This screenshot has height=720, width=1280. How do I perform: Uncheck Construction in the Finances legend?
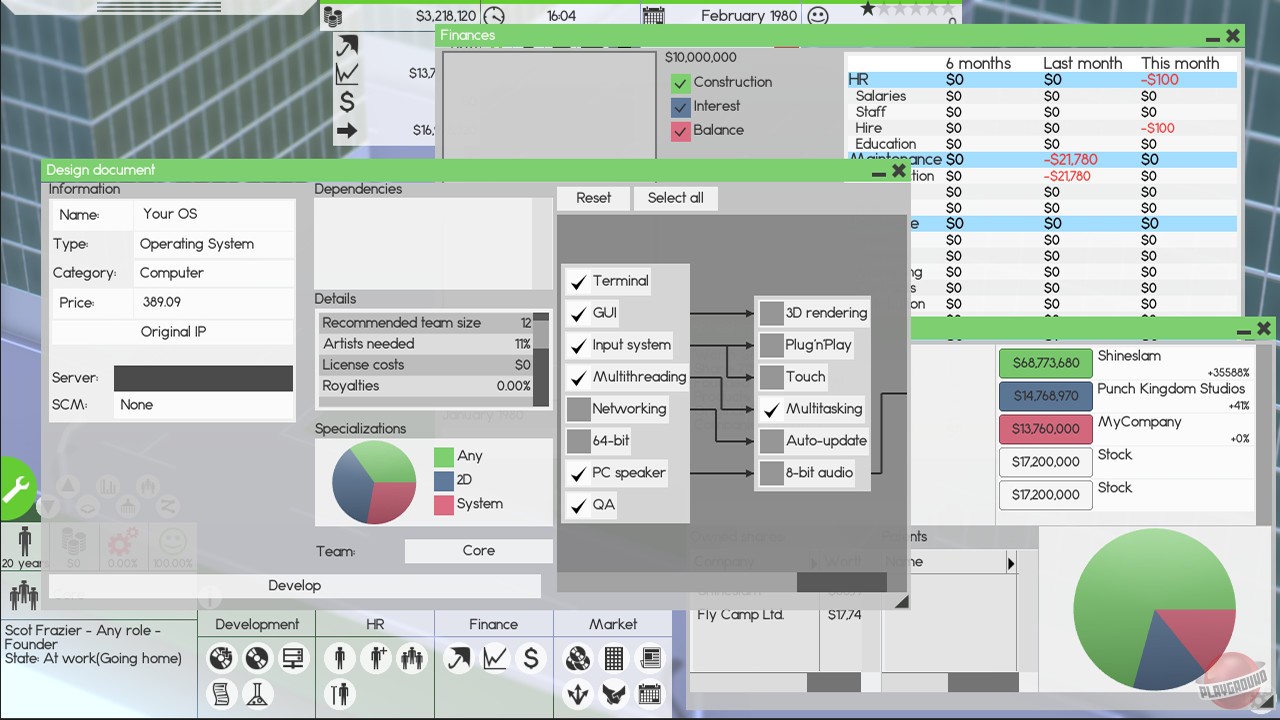tap(681, 83)
